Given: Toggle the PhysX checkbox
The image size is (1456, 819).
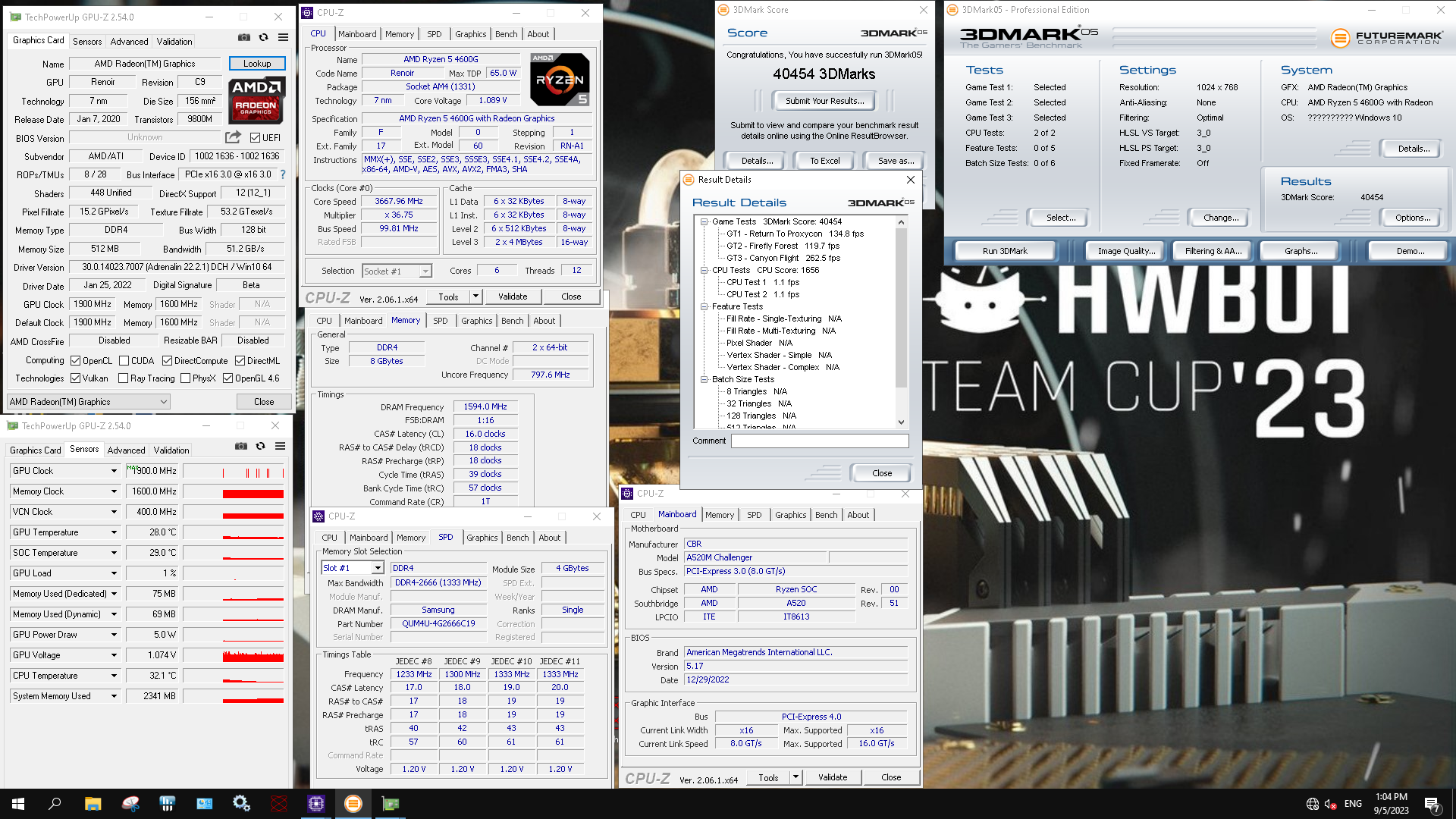Looking at the screenshot, I should tap(185, 378).
